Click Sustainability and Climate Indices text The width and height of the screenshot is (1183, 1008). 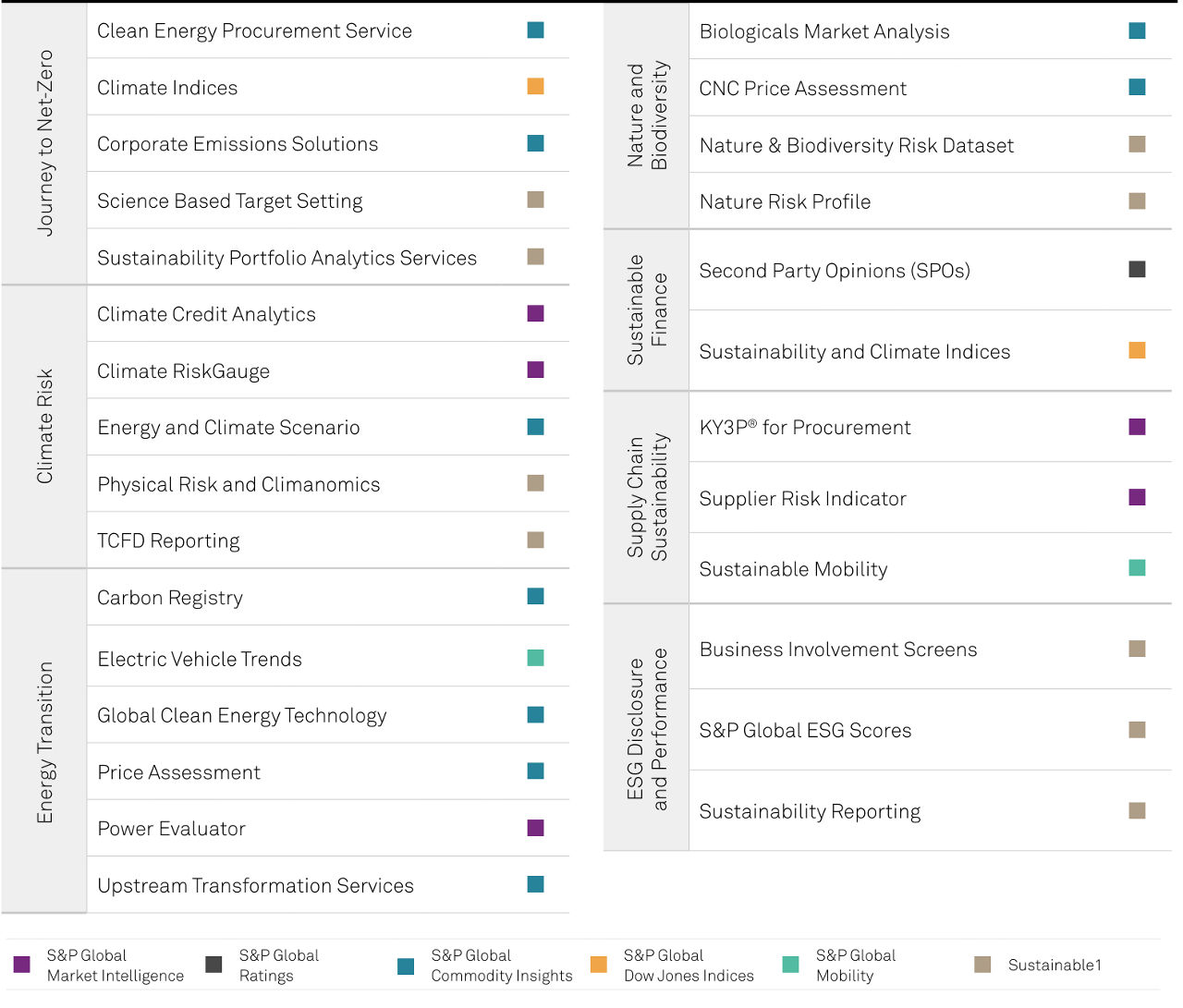[855, 352]
